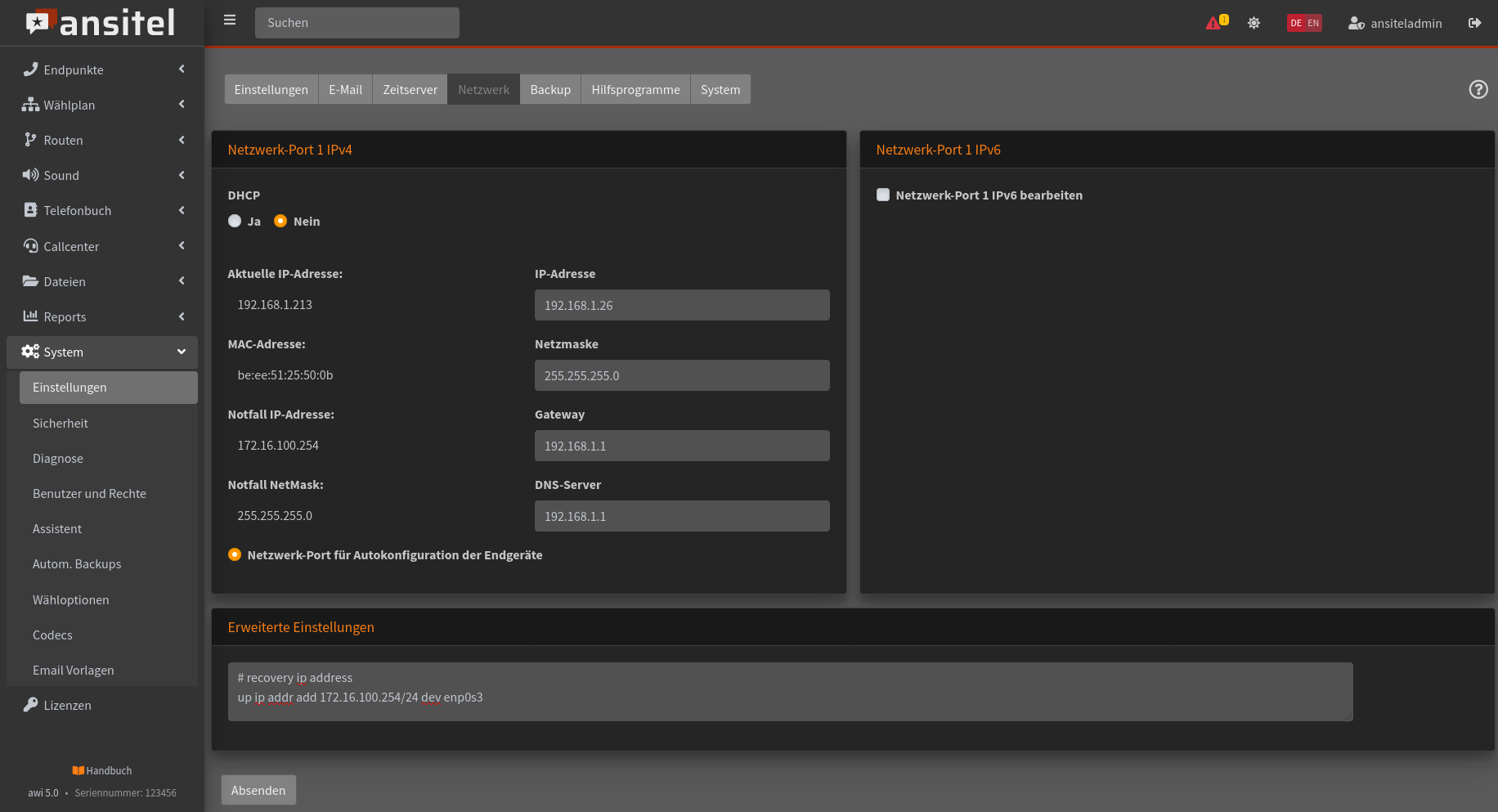1498x812 pixels.
Task: Expand the Reports sidebar section
Action: (102, 316)
